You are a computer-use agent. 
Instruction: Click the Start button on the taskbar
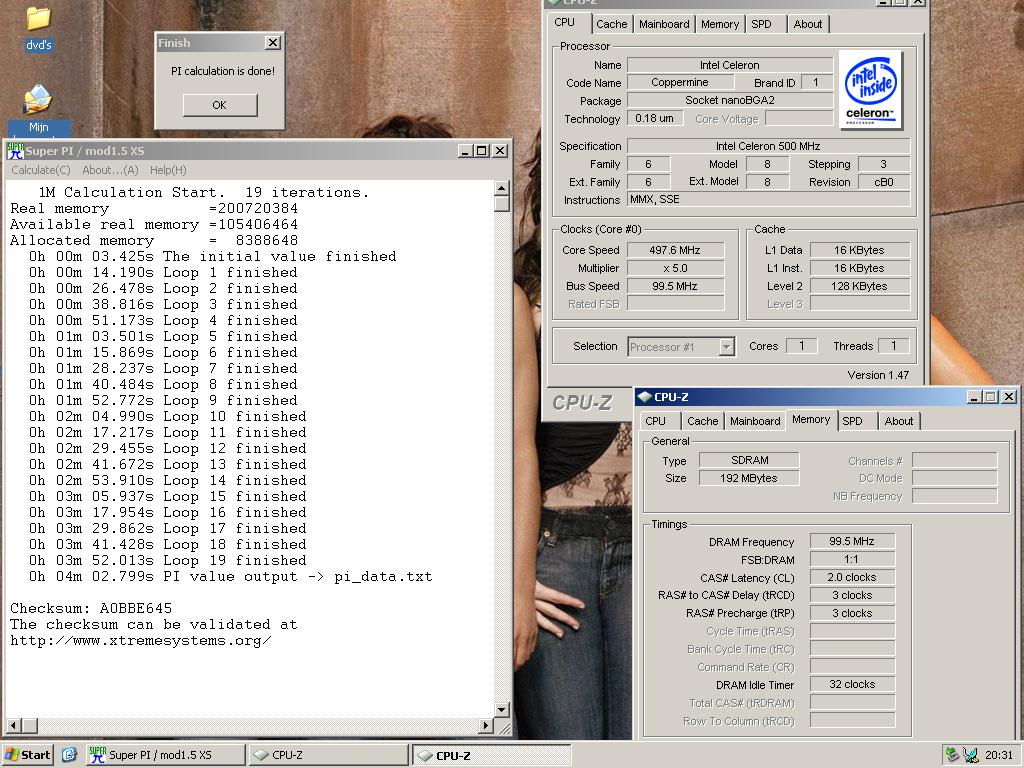point(27,755)
